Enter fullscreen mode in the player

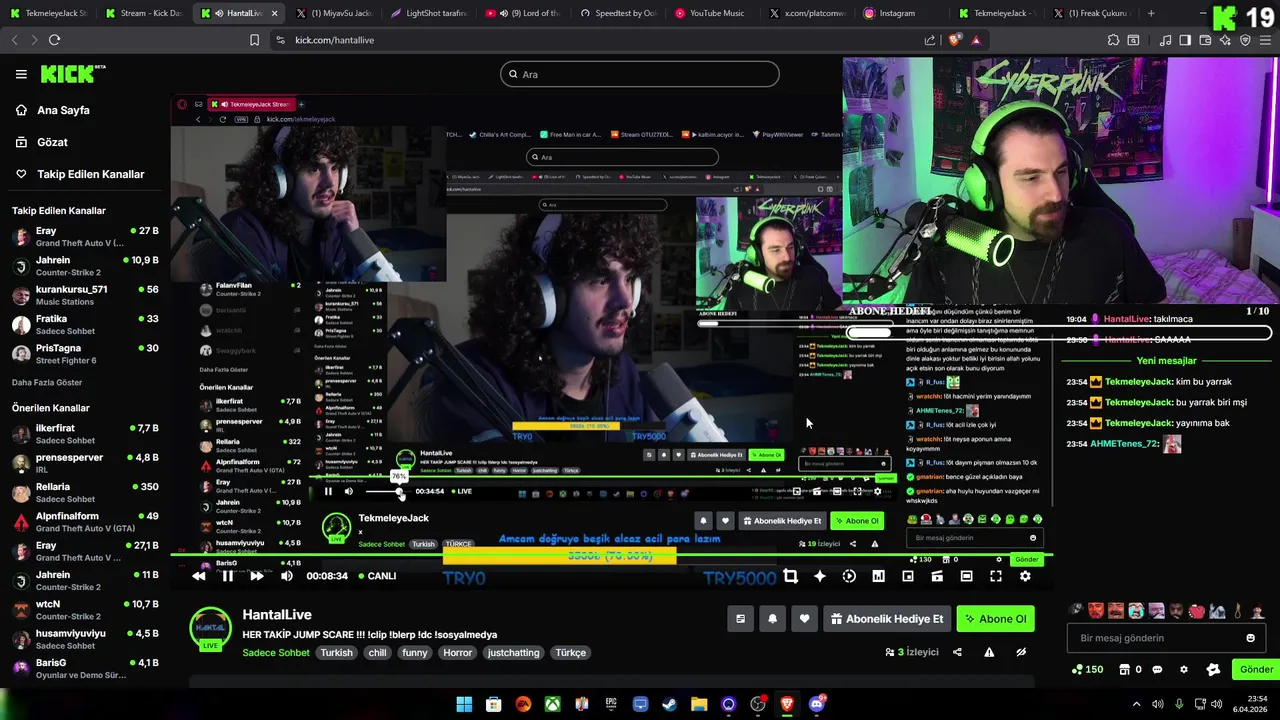(x=996, y=576)
